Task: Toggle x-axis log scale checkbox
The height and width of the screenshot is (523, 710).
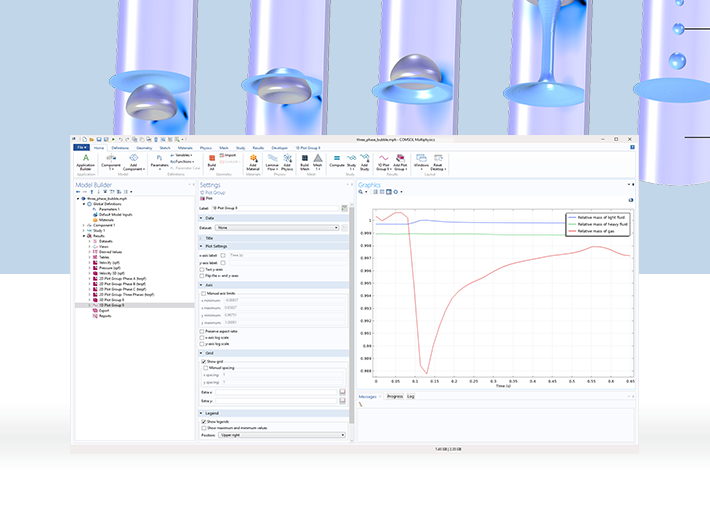Action: point(202,338)
